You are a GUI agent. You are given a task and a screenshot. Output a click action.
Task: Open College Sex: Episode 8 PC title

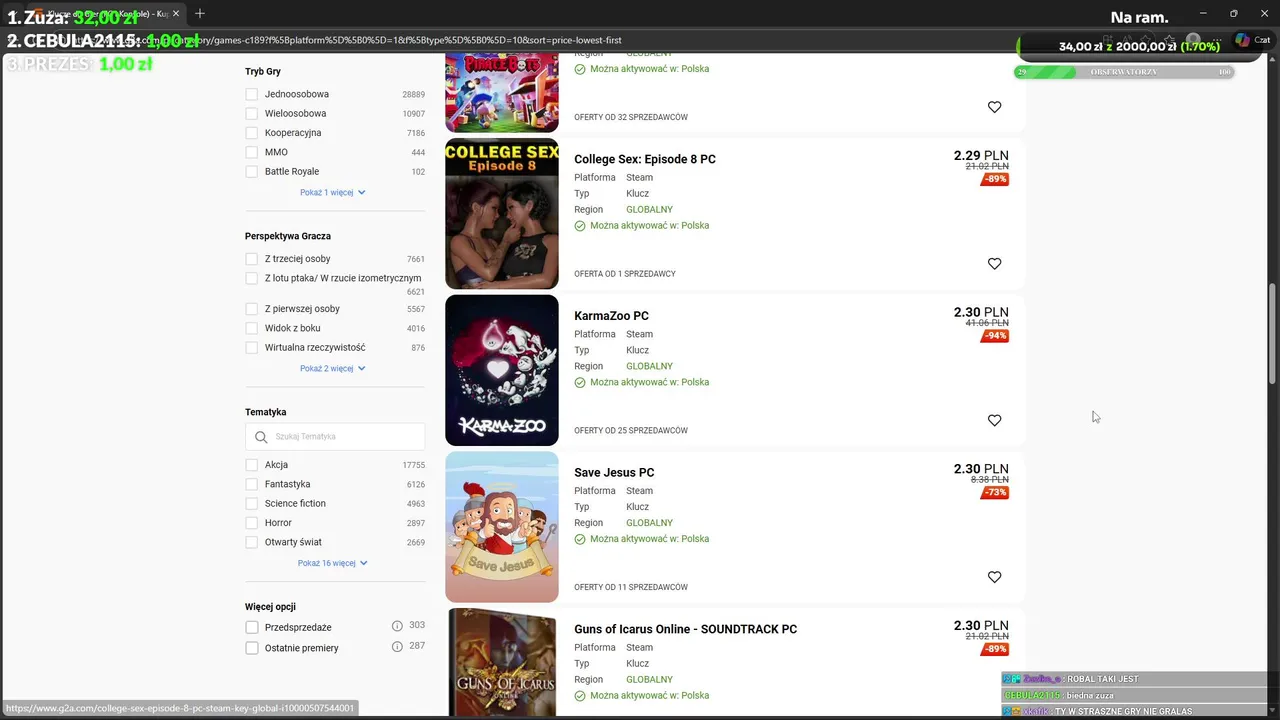[645, 159]
